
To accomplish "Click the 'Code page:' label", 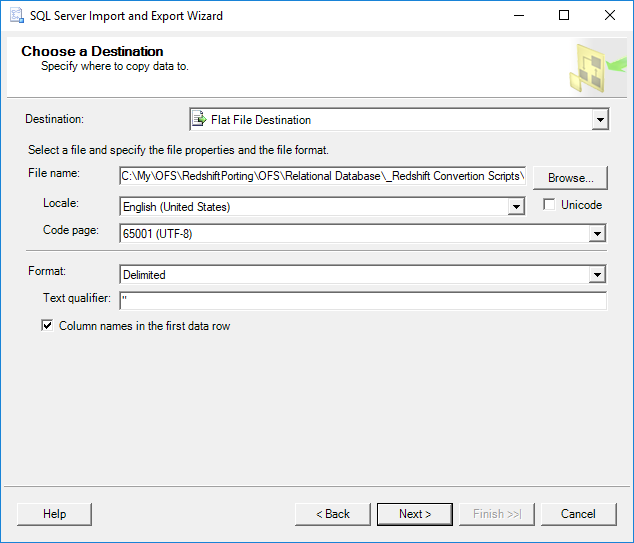I will (x=71, y=230).
